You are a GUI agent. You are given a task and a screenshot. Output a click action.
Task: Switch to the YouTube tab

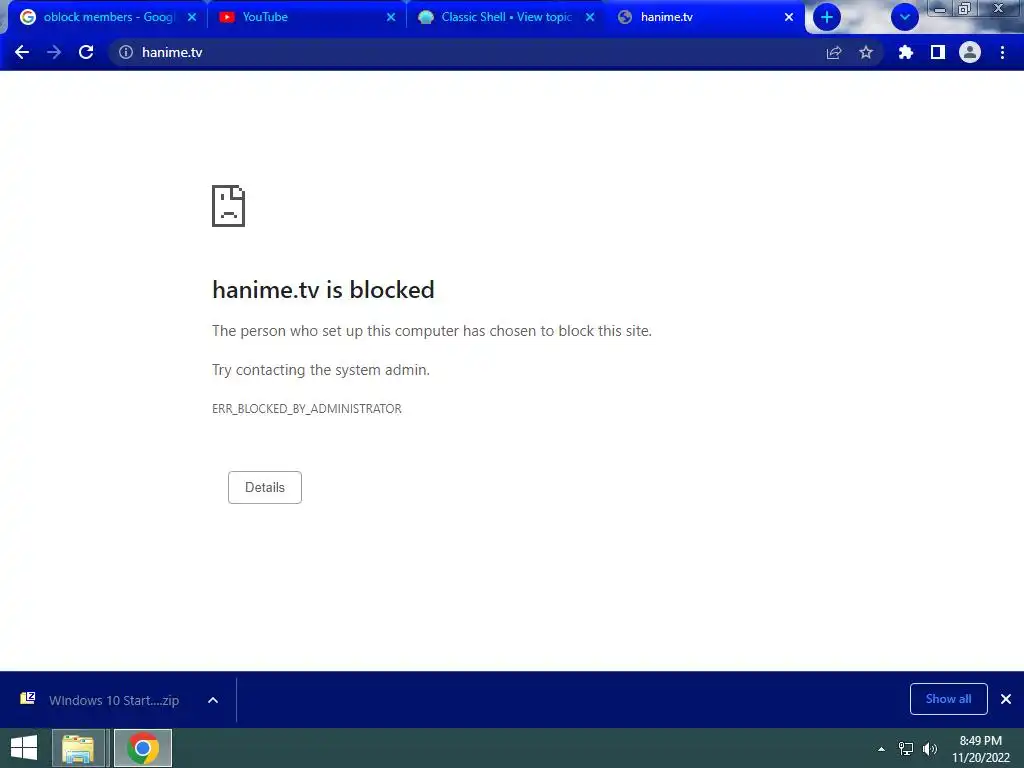307,17
